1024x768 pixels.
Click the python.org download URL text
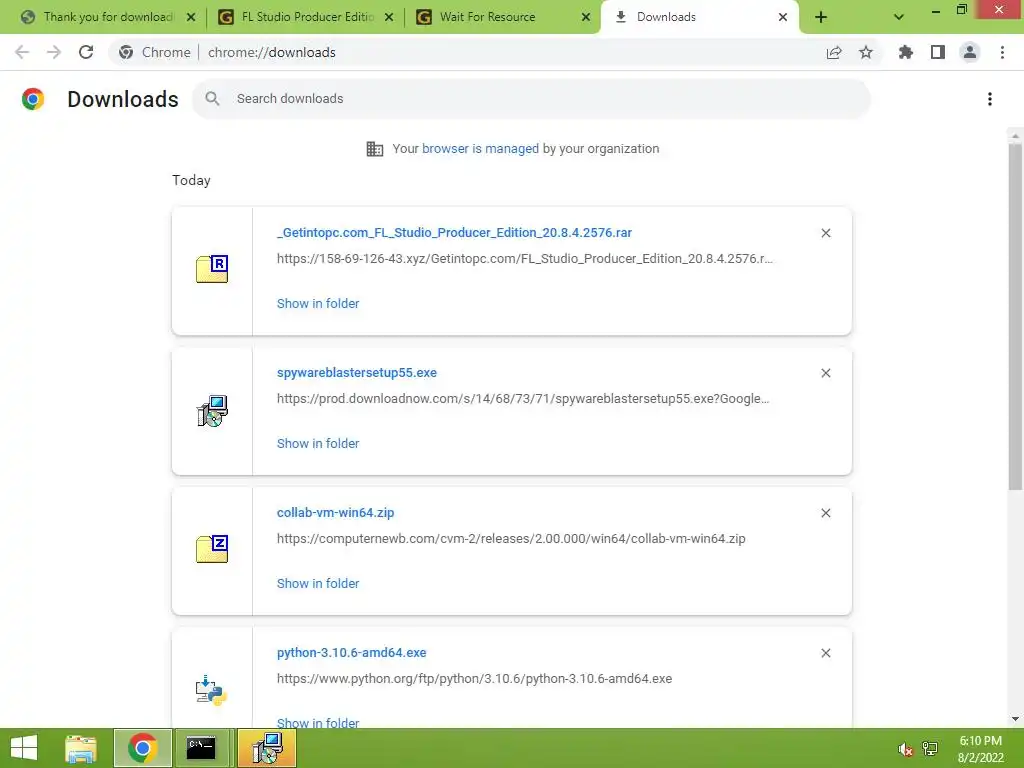tap(474, 679)
